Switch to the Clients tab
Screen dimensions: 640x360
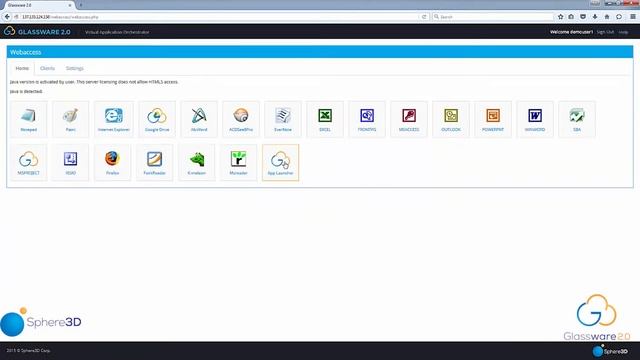click(47, 68)
